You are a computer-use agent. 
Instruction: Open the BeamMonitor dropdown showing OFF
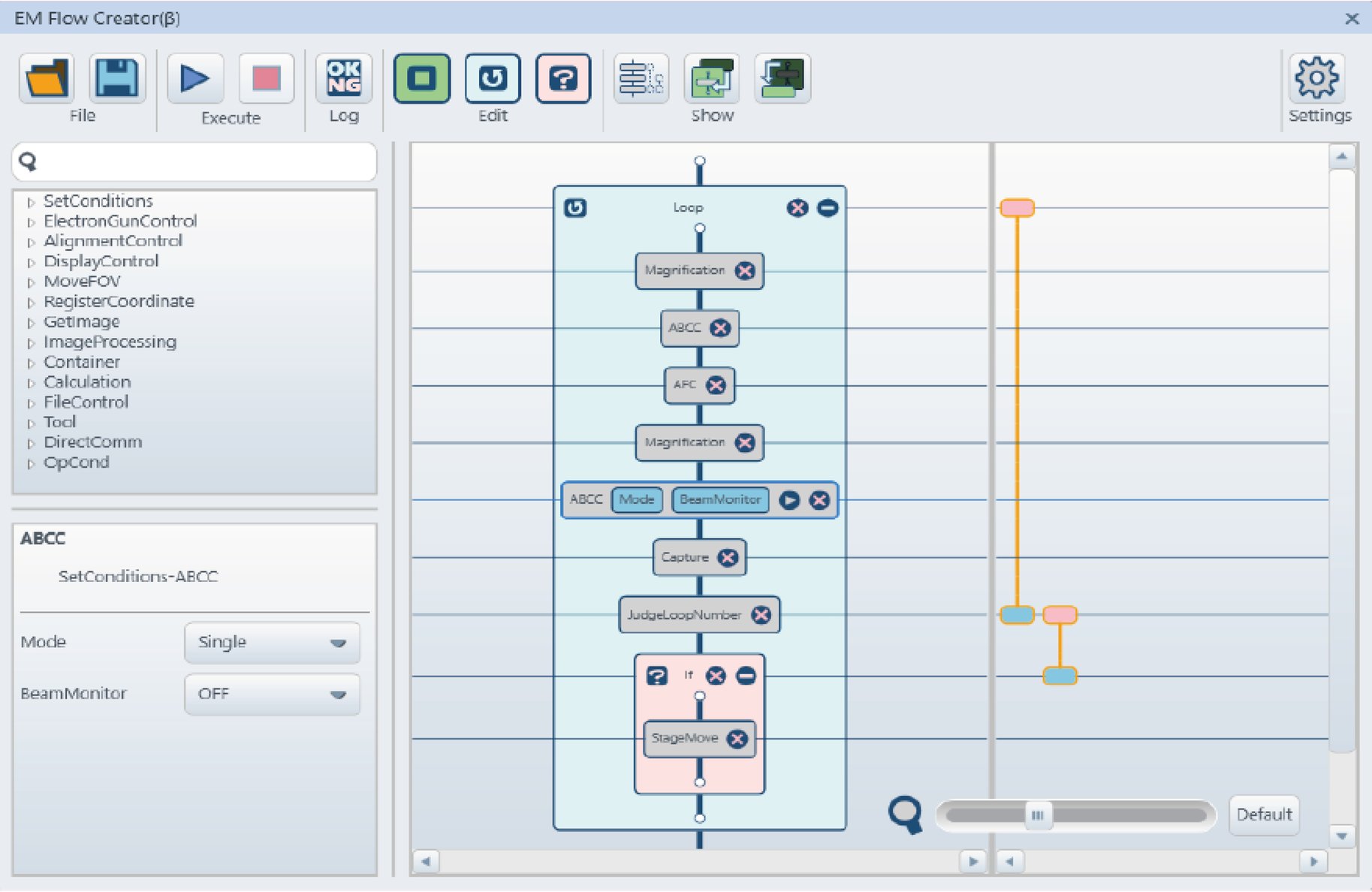point(272,695)
